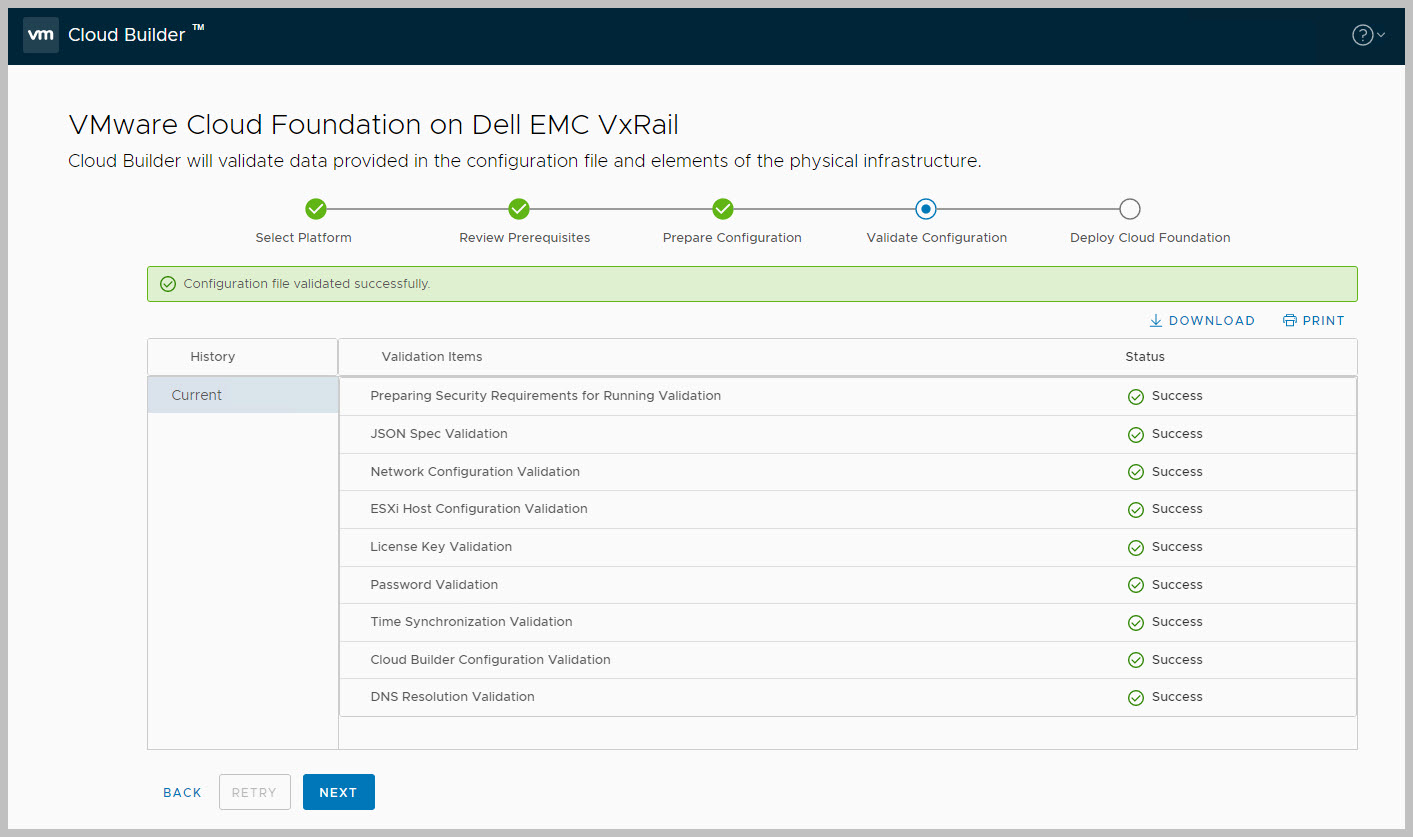The height and width of the screenshot is (837, 1413).
Task: Click the Time Synchronization Validation item
Action: click(471, 622)
